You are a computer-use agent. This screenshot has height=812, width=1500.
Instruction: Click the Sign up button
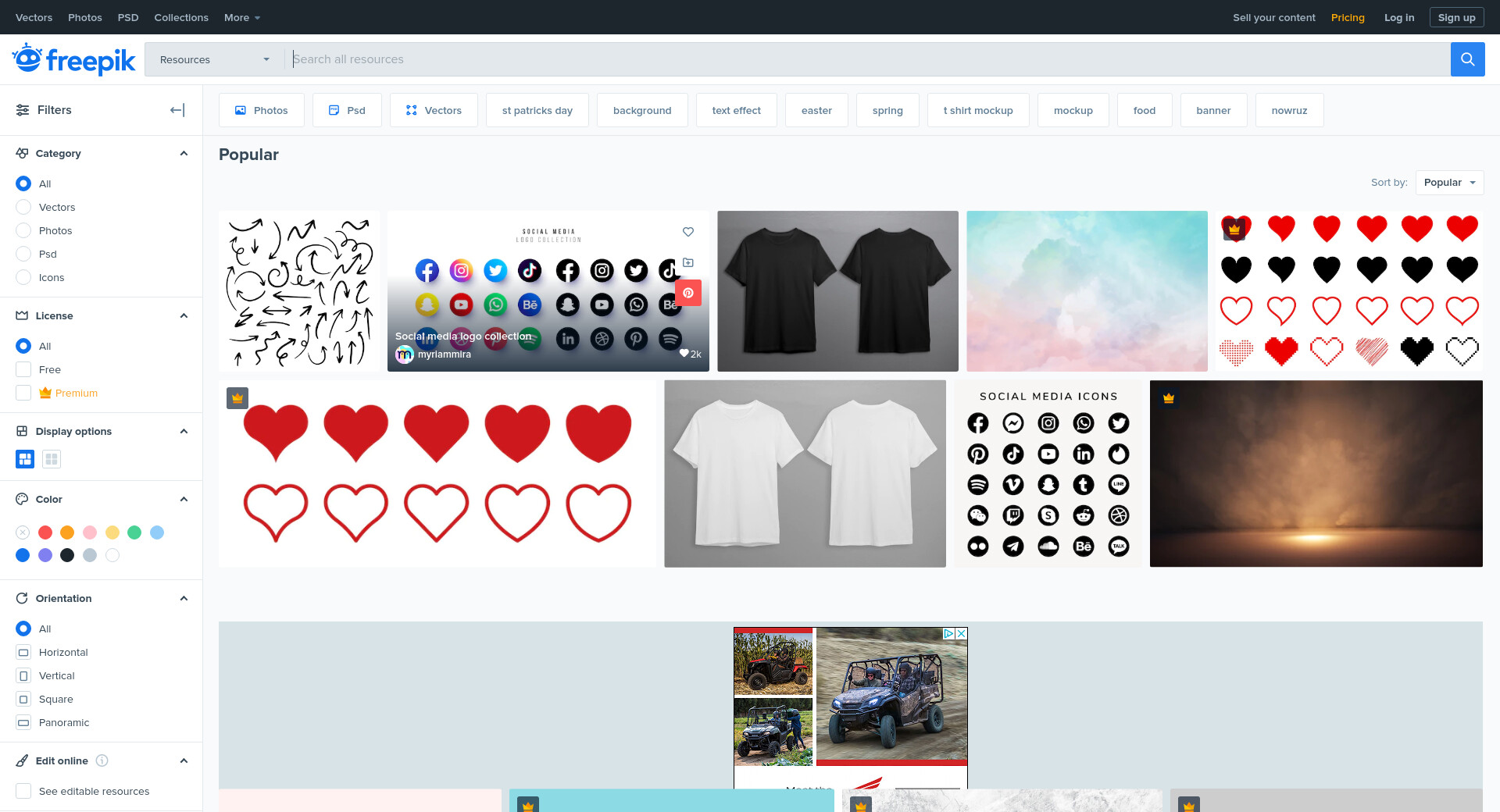1456,17
